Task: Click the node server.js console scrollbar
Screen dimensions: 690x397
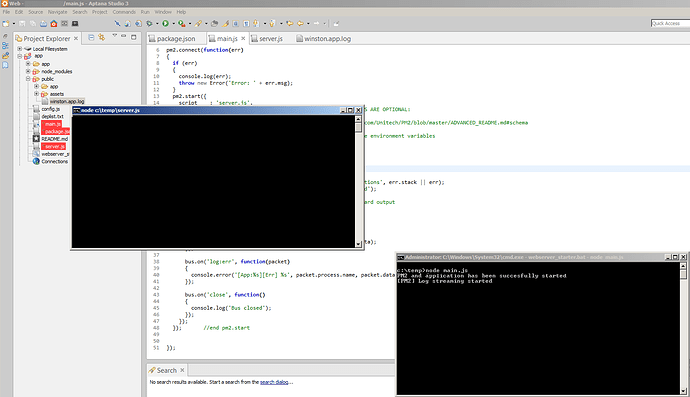Action: (359, 181)
